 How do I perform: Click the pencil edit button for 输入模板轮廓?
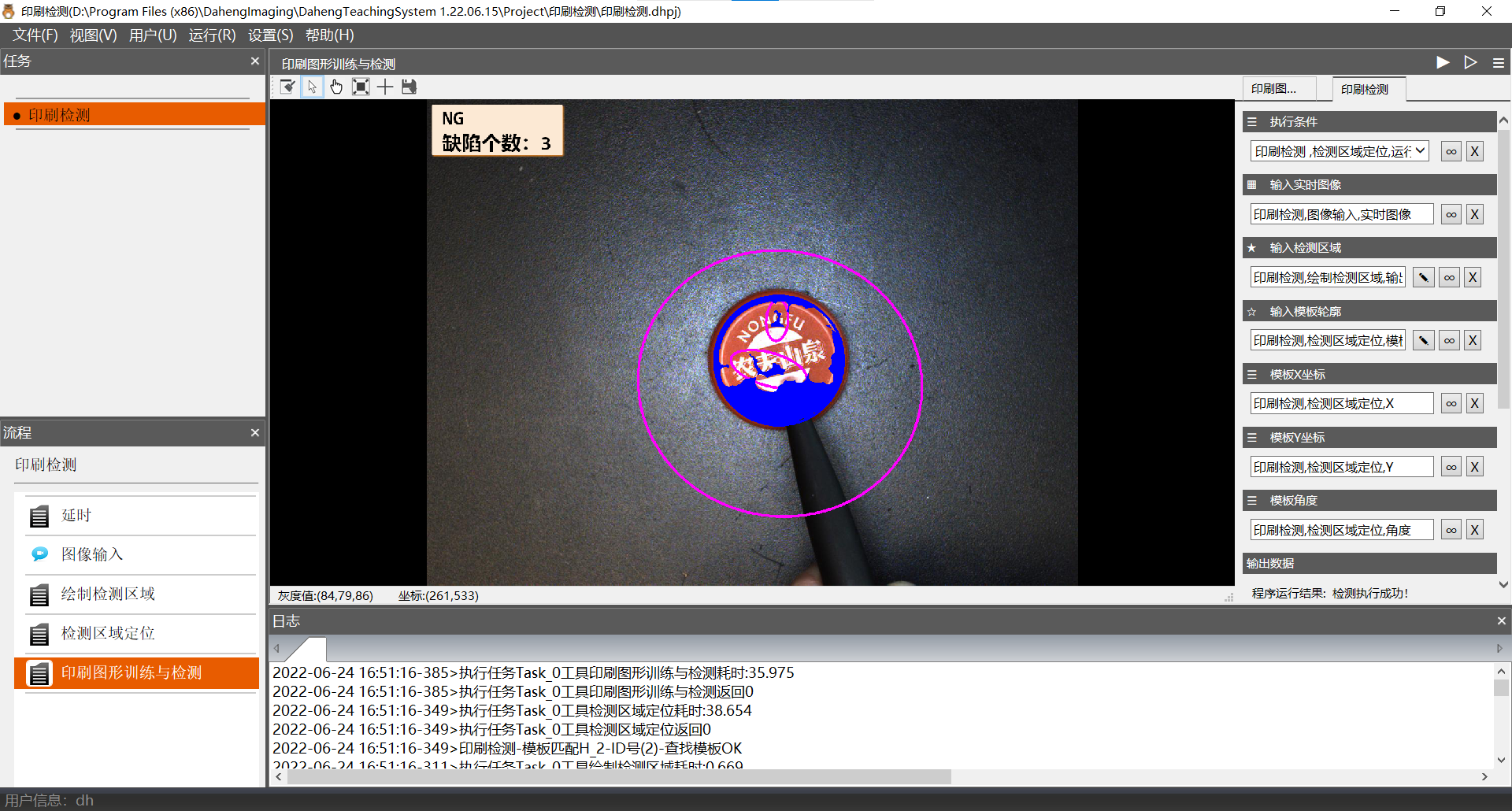coord(1424,340)
